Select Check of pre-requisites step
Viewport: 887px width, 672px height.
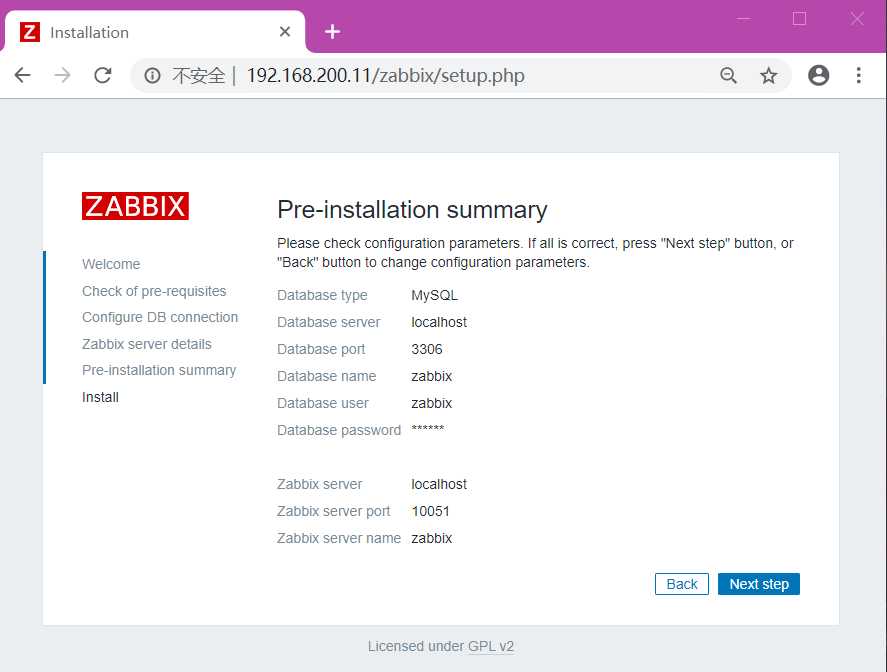click(154, 291)
